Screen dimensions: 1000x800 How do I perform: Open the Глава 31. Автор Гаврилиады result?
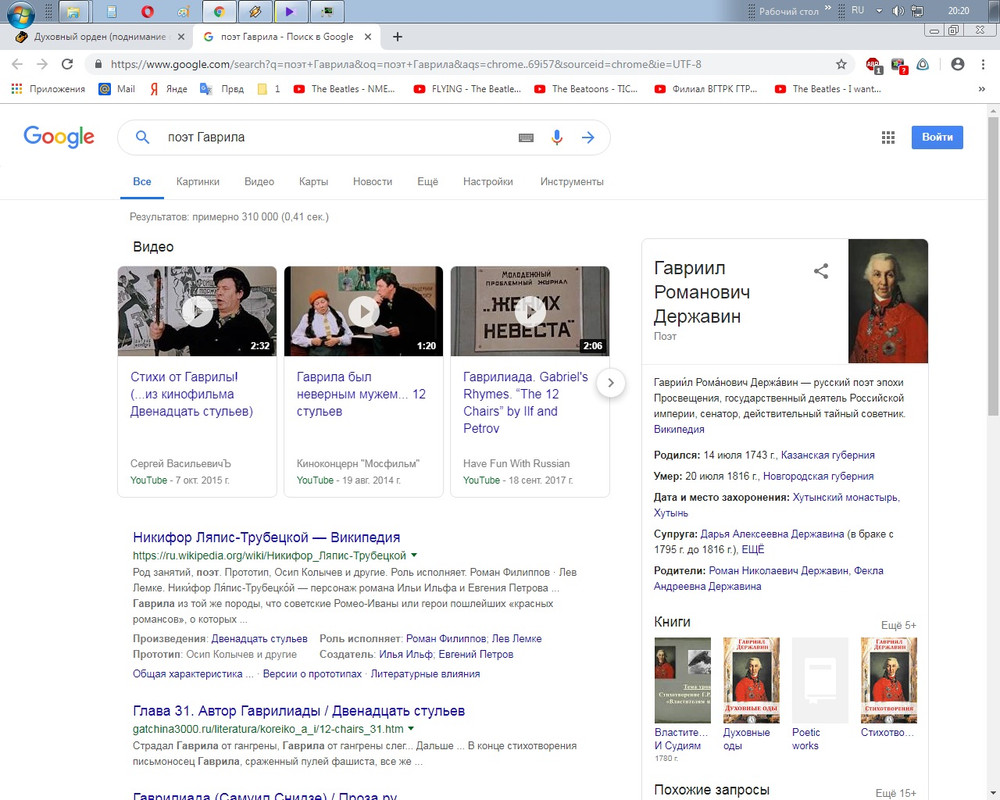298,711
